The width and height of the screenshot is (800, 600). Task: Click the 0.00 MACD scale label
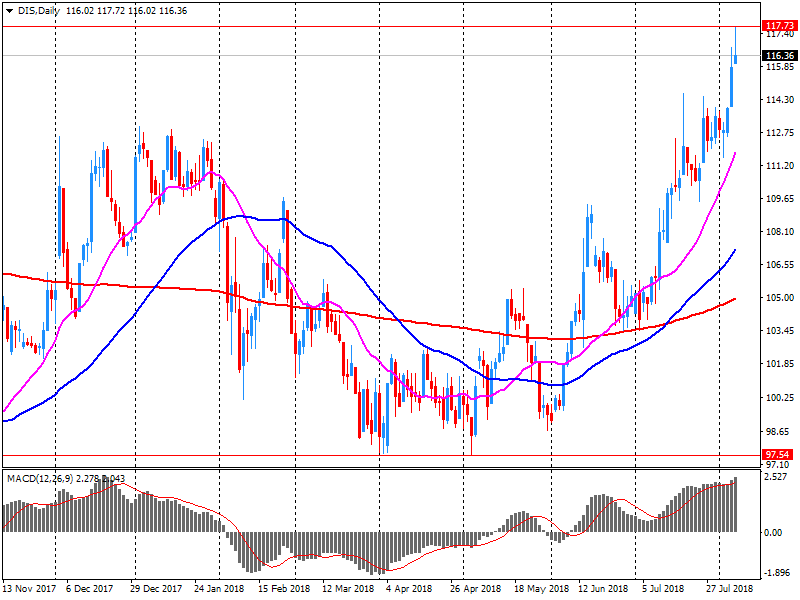tap(773, 533)
